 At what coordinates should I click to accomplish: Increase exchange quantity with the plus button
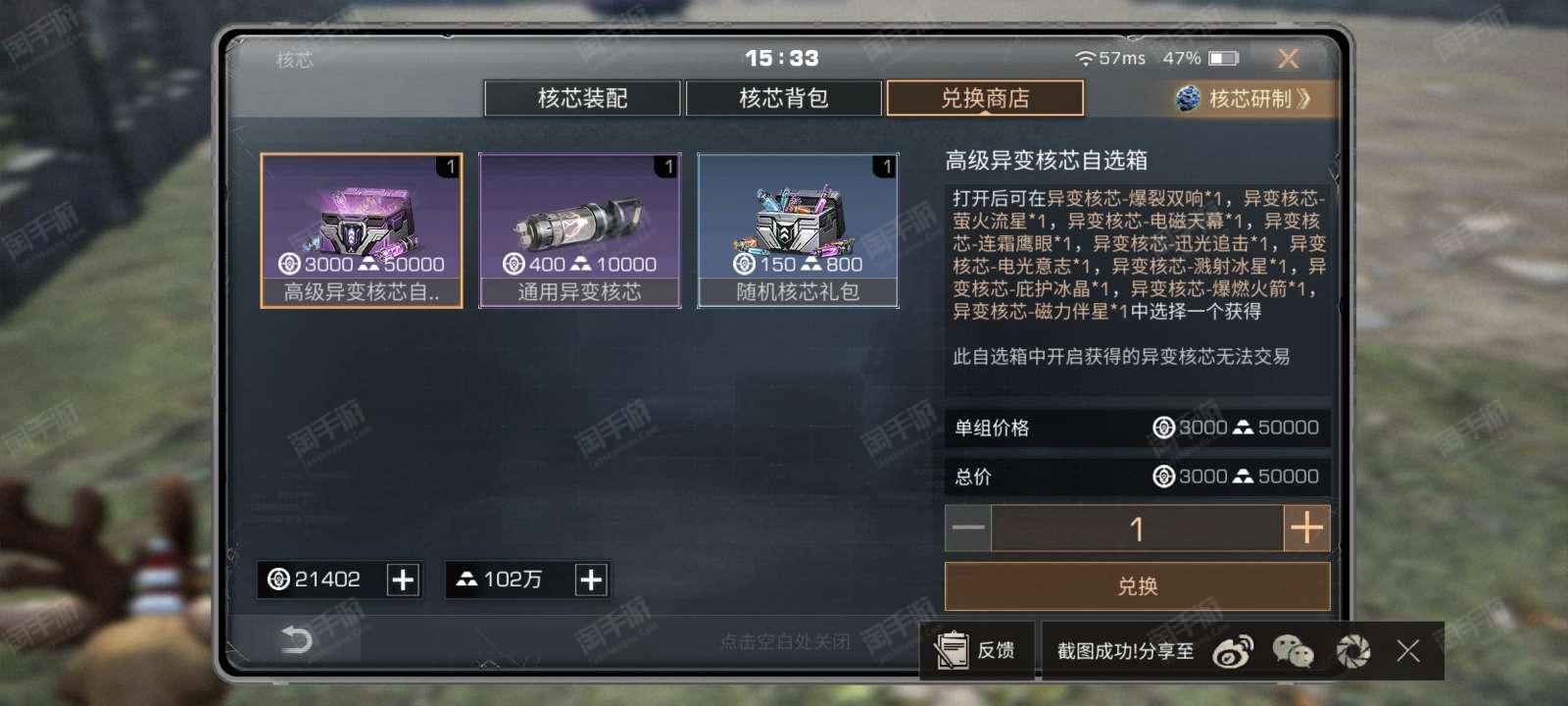pyautogui.click(x=1306, y=529)
